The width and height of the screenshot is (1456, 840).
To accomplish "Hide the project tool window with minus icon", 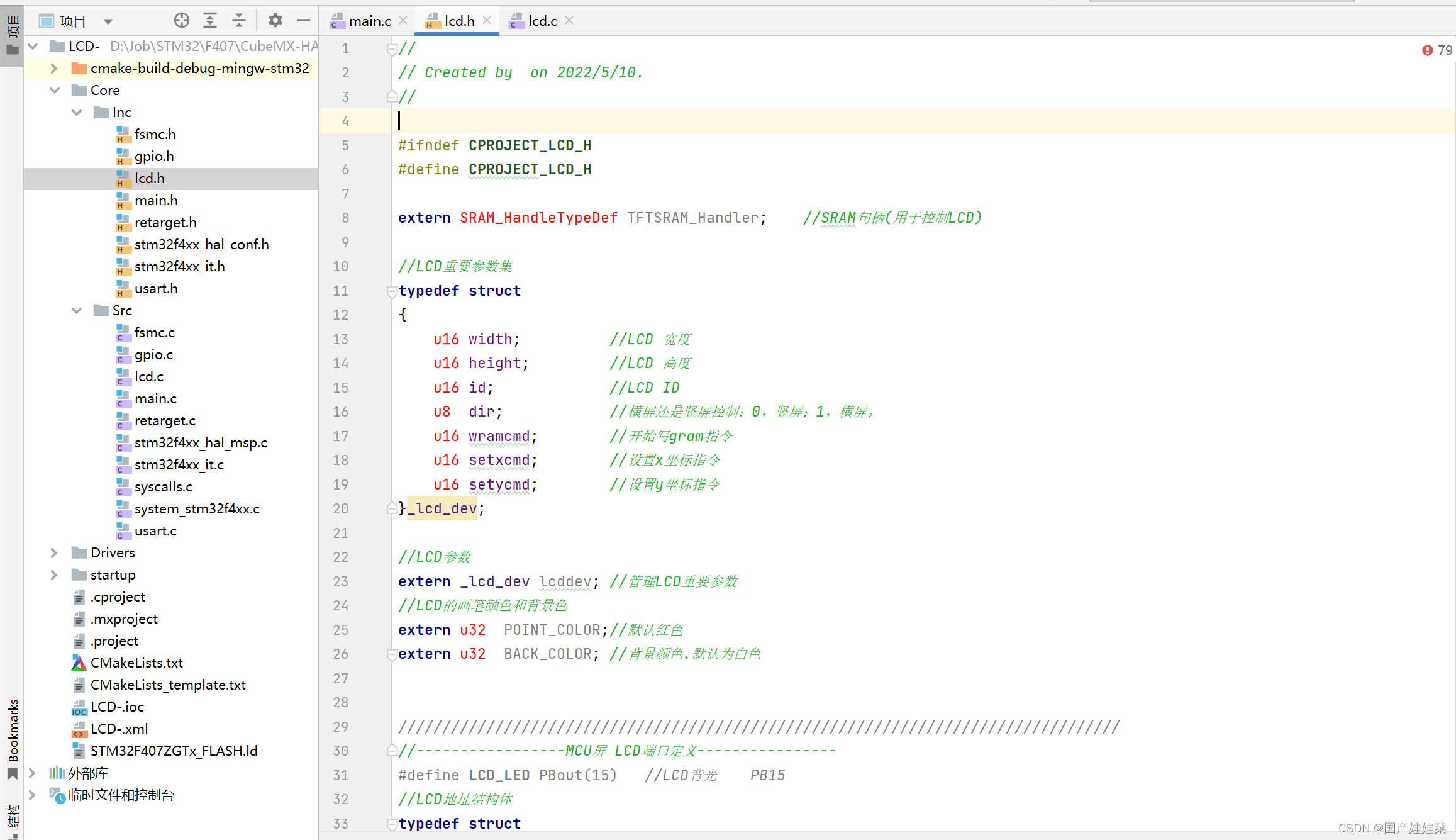I will click(x=304, y=21).
